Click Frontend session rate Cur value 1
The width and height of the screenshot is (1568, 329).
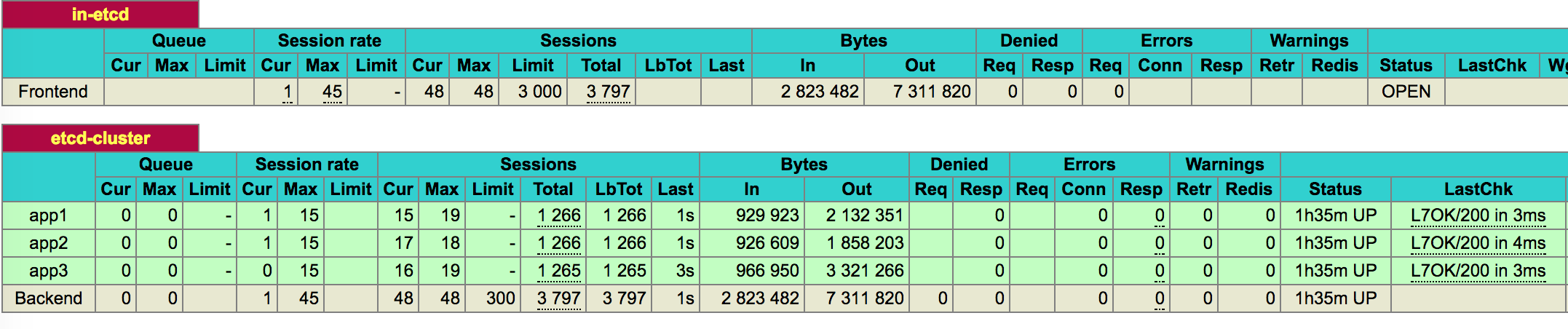(x=288, y=92)
